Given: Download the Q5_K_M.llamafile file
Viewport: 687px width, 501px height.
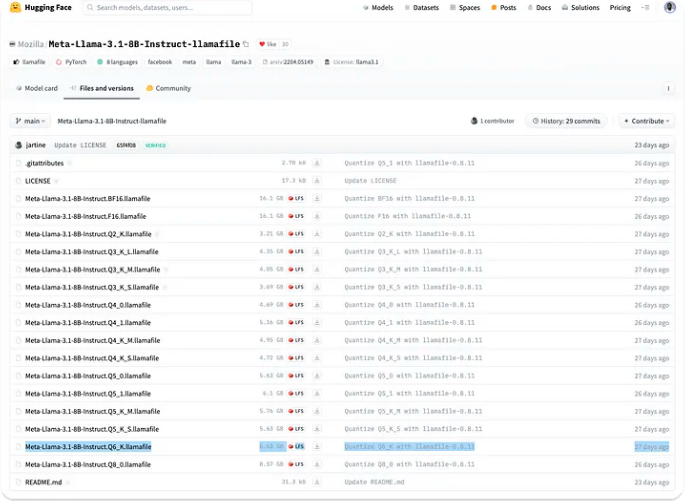Looking at the screenshot, I should 317,411.
